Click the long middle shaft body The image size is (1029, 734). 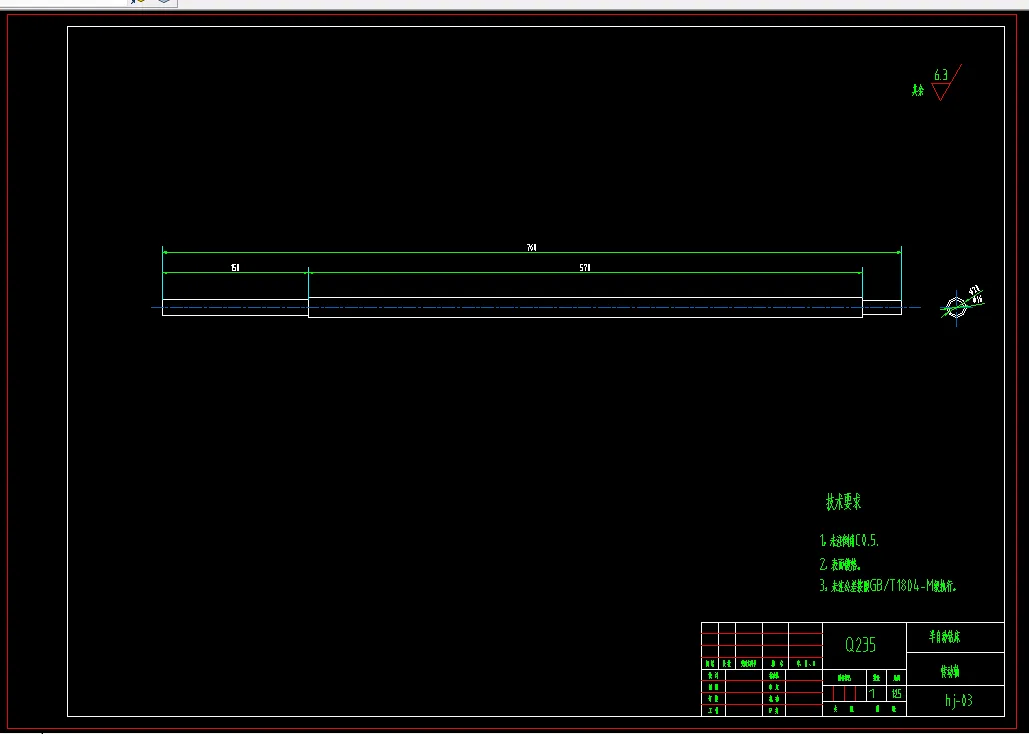click(585, 307)
